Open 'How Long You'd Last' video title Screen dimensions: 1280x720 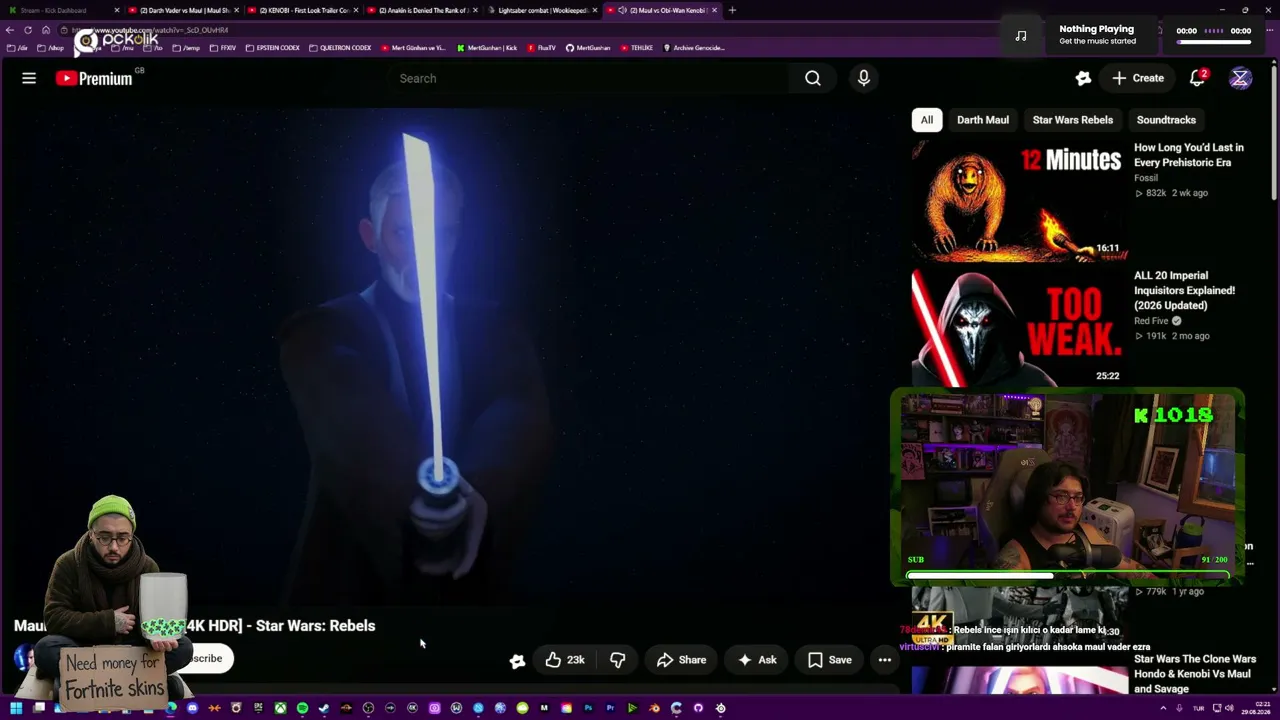(1189, 155)
